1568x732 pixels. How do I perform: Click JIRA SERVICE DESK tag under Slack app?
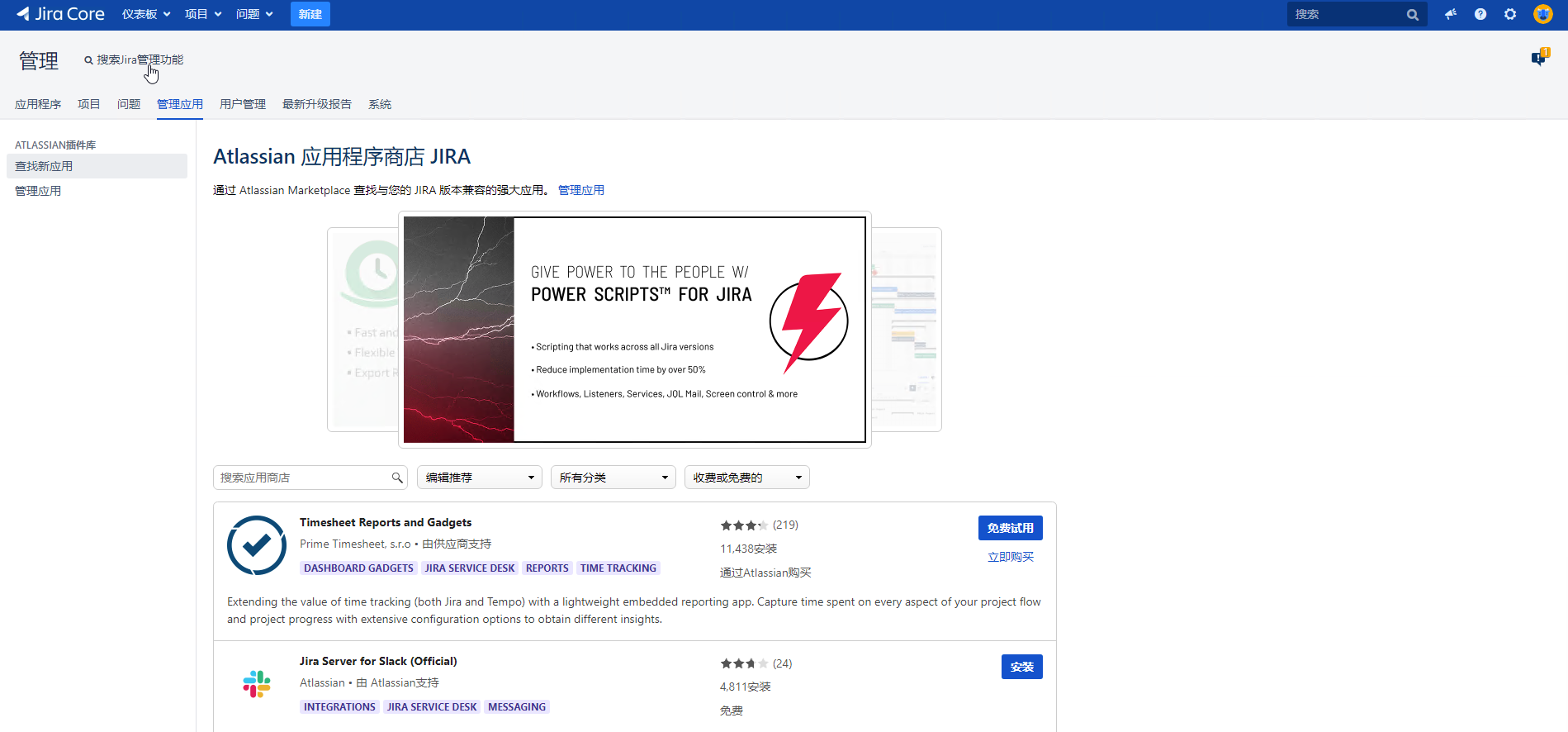(x=432, y=707)
